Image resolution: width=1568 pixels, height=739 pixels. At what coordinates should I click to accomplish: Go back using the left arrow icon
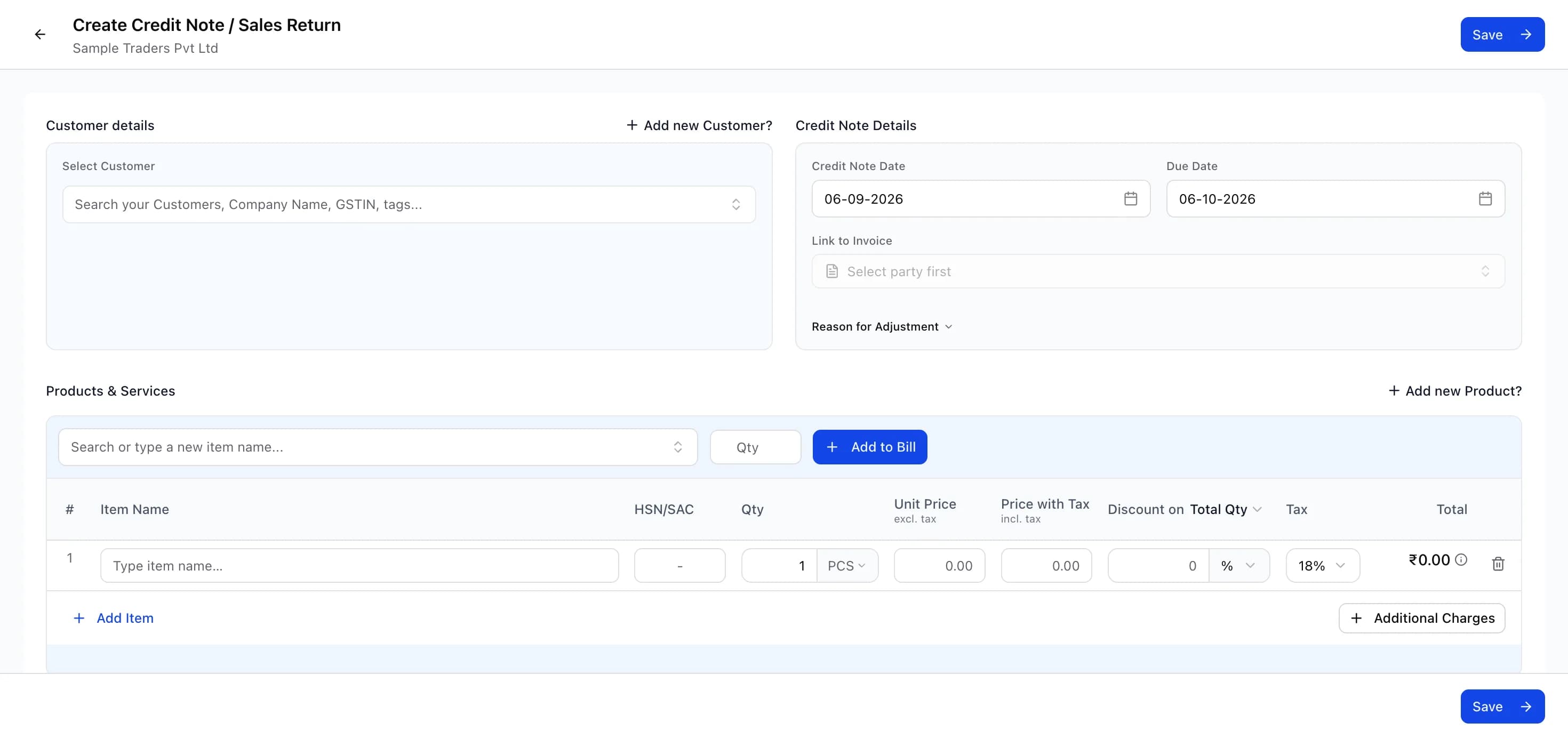(40, 35)
